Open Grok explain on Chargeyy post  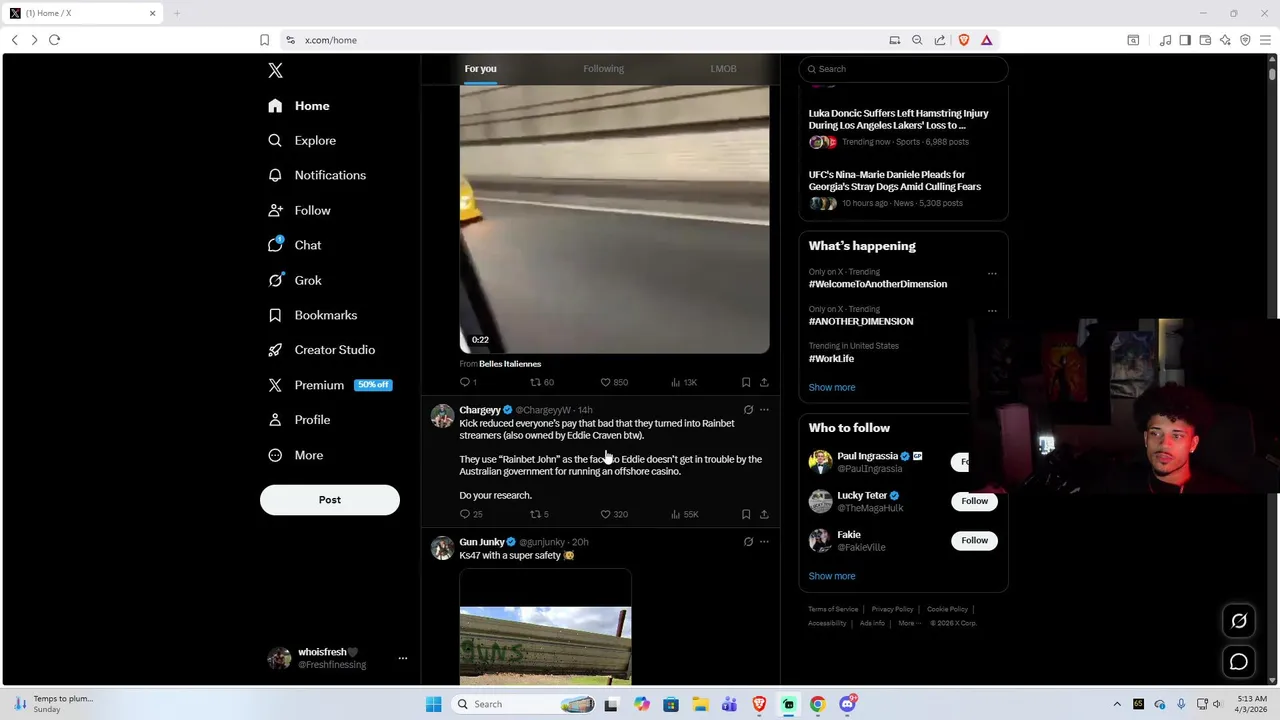(748, 410)
